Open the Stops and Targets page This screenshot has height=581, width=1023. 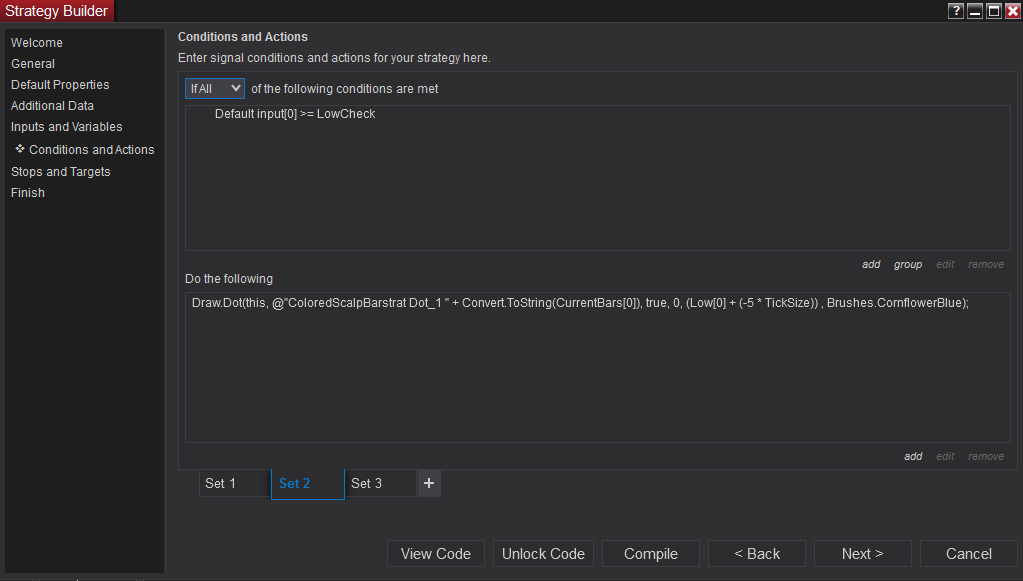pos(61,172)
